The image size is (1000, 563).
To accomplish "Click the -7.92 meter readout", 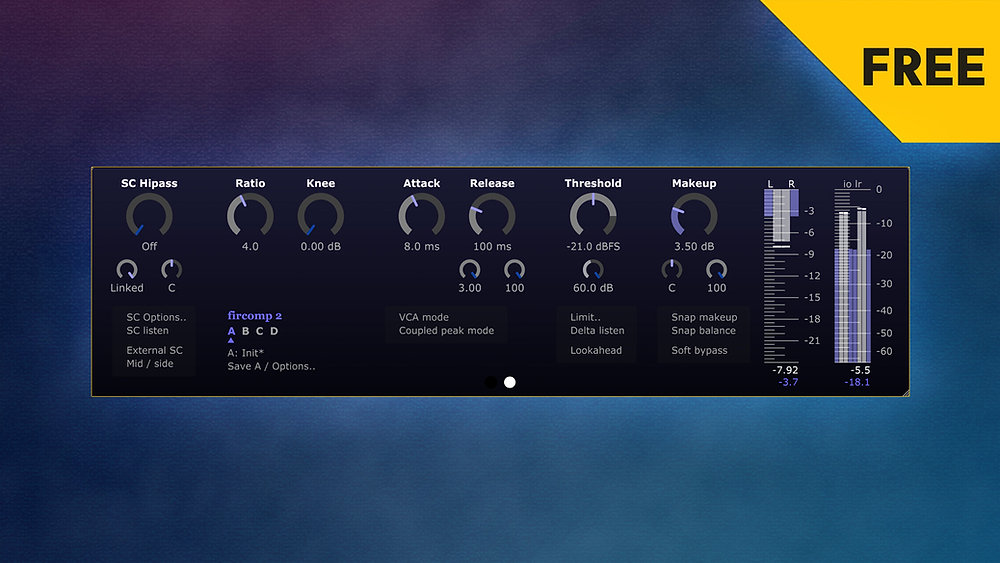I will 785,370.
